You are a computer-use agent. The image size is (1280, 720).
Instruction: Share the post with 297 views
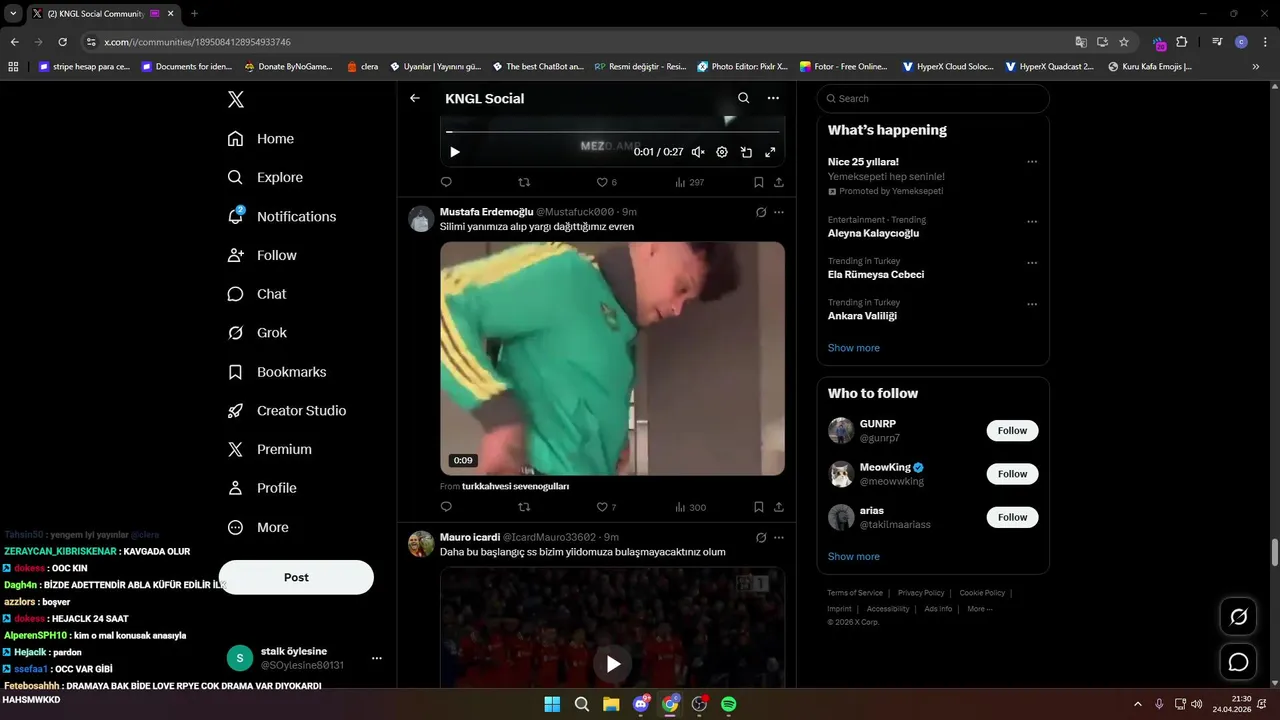point(779,182)
